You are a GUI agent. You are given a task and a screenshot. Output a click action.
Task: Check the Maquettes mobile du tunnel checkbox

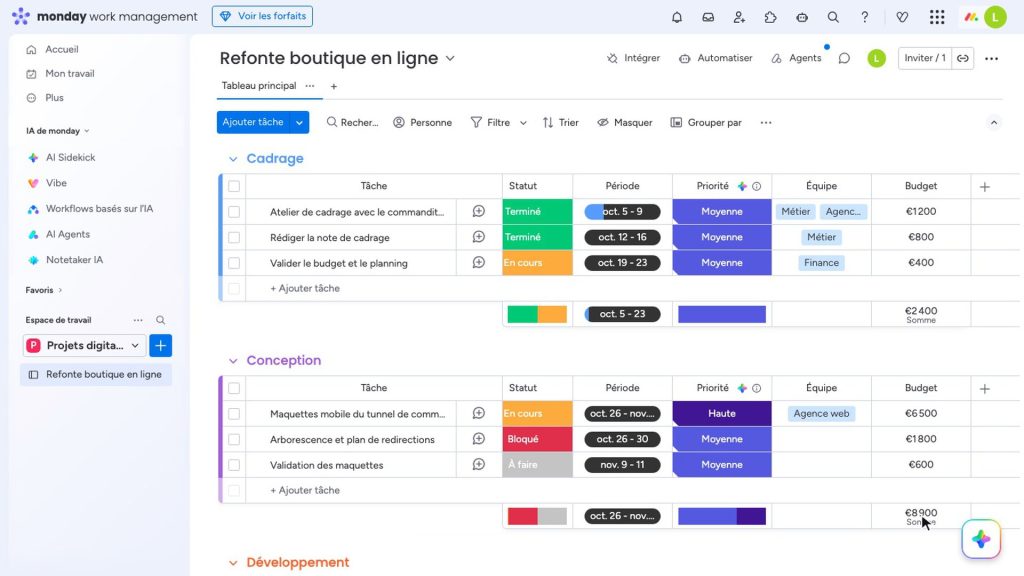(234, 413)
